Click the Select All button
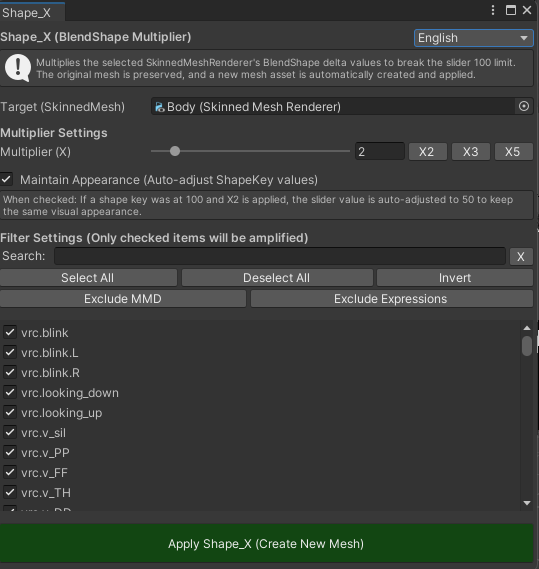This screenshot has height=569, width=539. click(88, 278)
